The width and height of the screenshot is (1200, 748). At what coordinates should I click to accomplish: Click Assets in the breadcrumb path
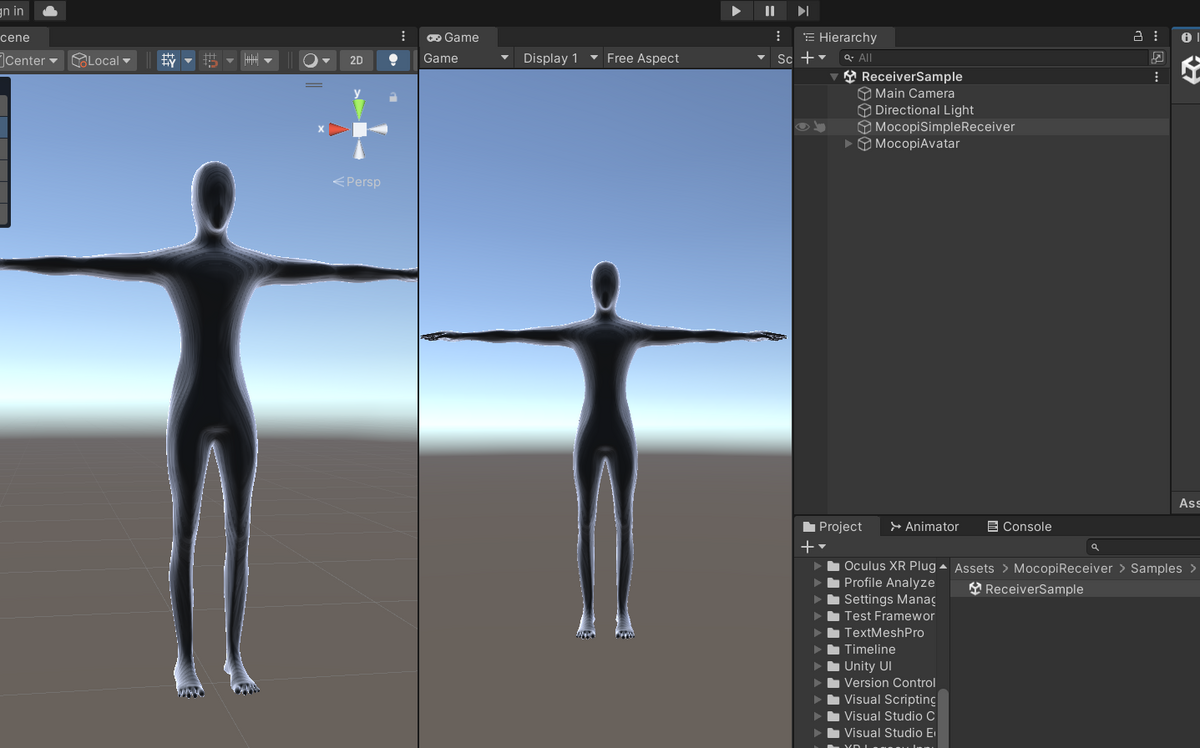pos(974,568)
